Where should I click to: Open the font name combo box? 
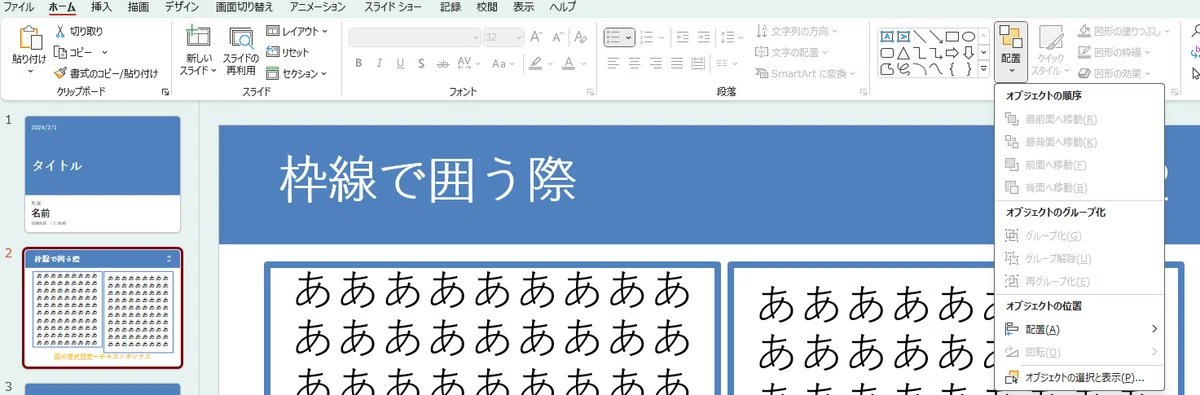(x=415, y=37)
